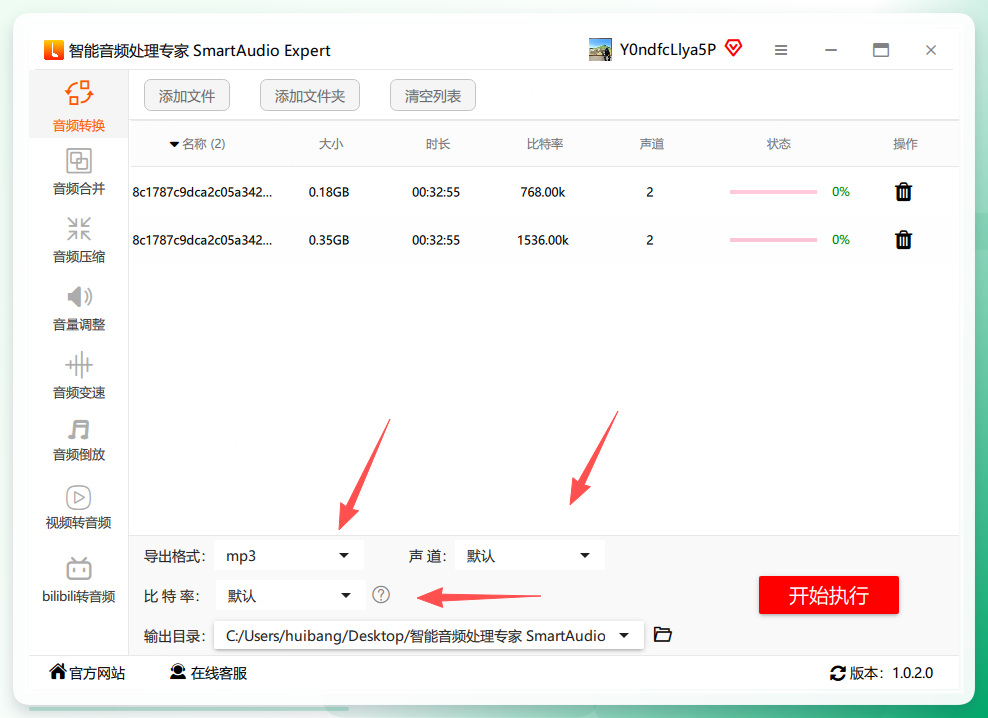Select file name in 0.18GB row
Screen dimensions: 988x718
(x=202, y=192)
